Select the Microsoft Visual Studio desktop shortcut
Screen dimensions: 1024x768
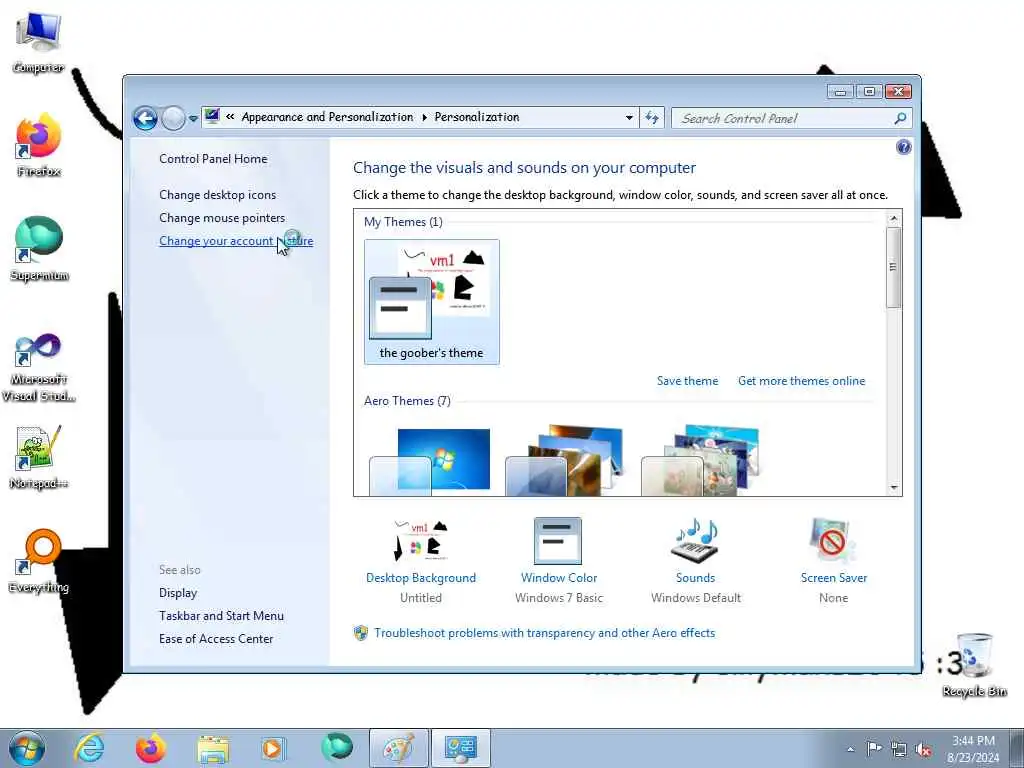(x=39, y=367)
